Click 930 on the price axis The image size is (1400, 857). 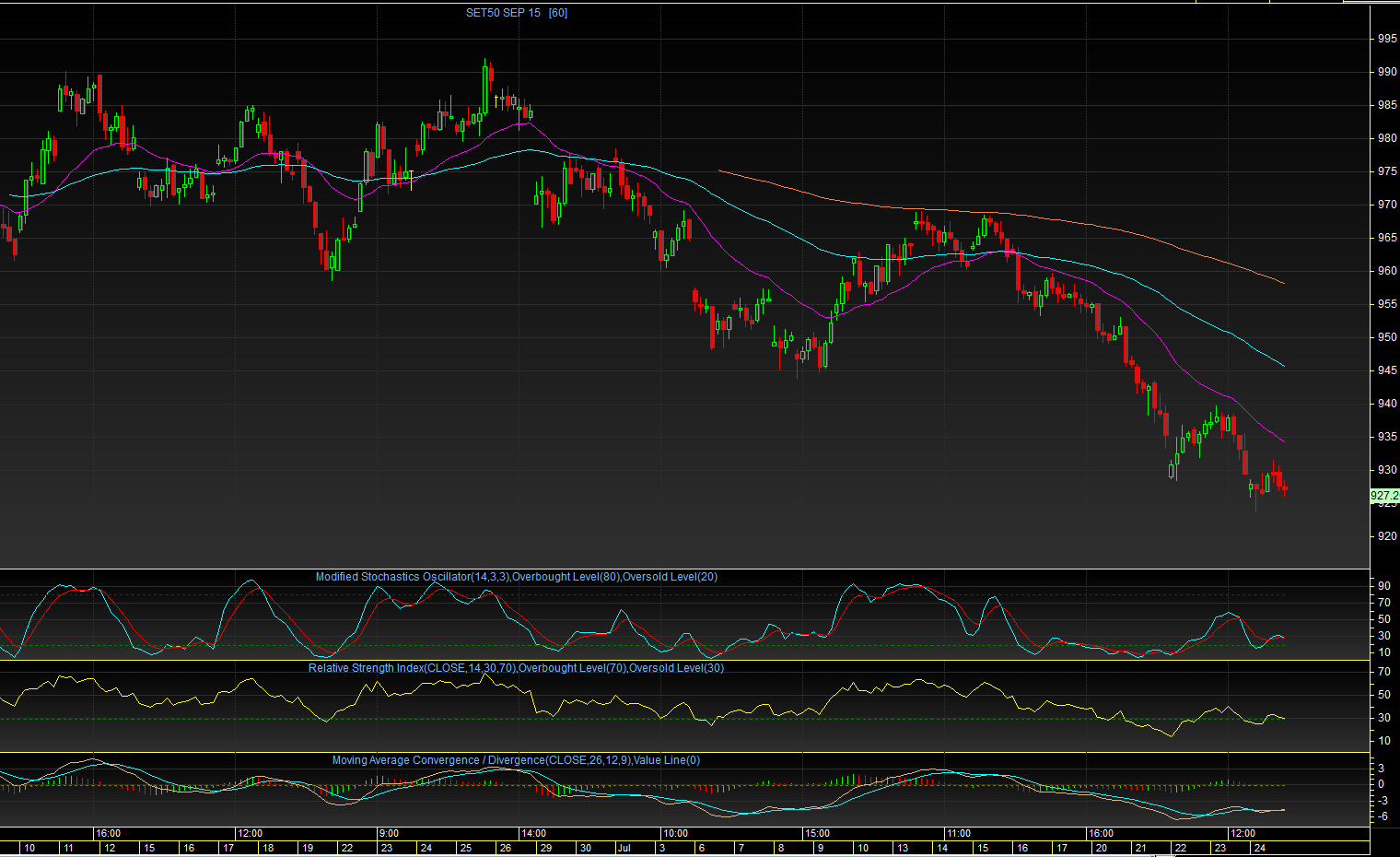[1387, 470]
